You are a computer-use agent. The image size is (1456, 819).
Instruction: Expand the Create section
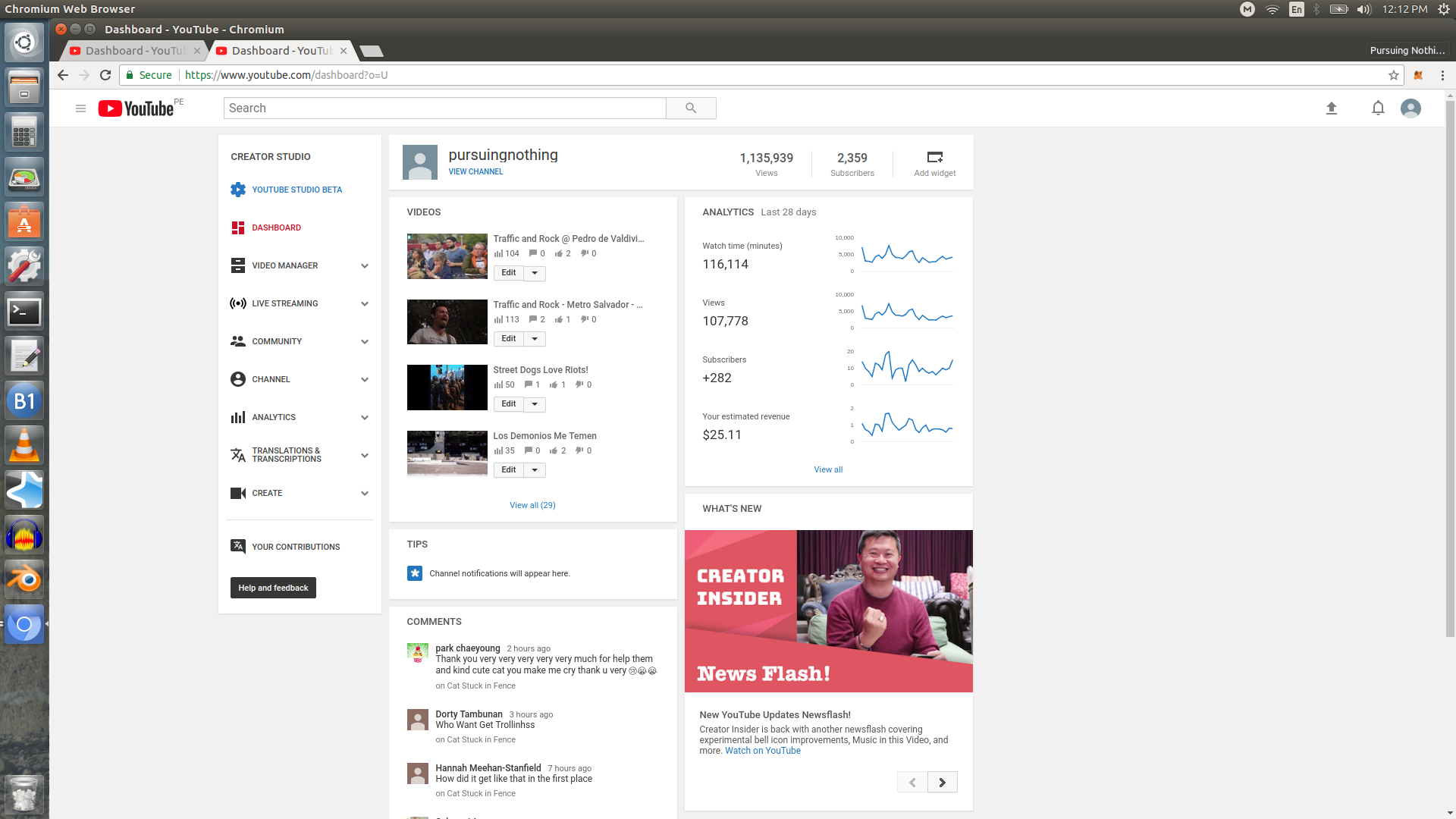365,493
